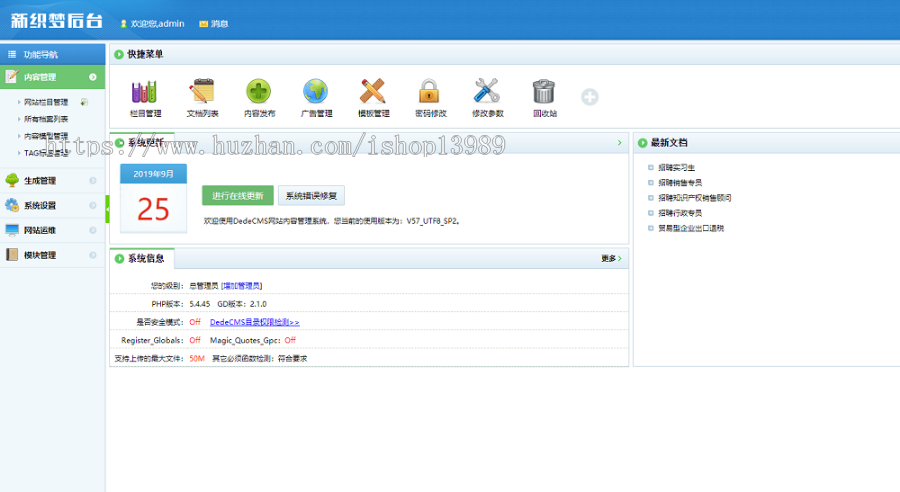The image size is (900, 492).
Task: Collapse the 内容管理 menu section
Action: tap(92, 77)
